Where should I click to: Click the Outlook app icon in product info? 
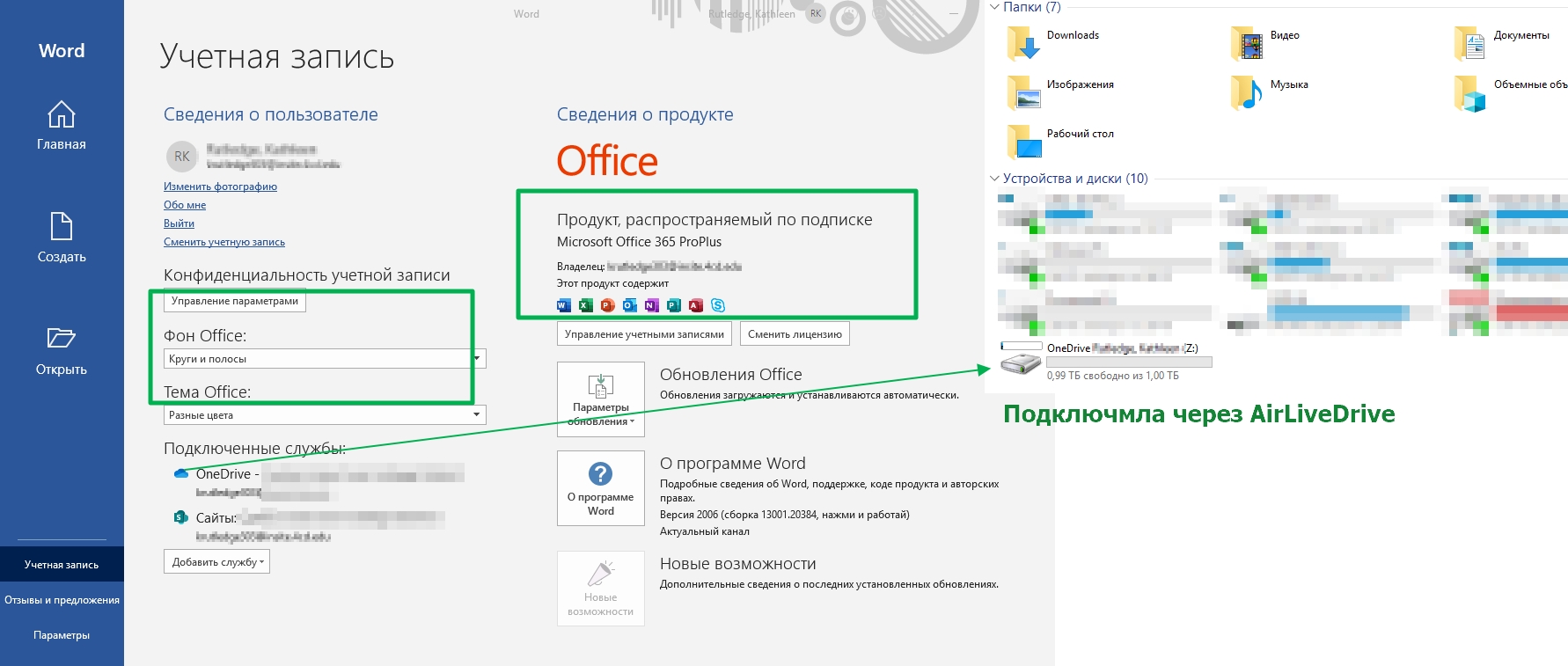(630, 305)
